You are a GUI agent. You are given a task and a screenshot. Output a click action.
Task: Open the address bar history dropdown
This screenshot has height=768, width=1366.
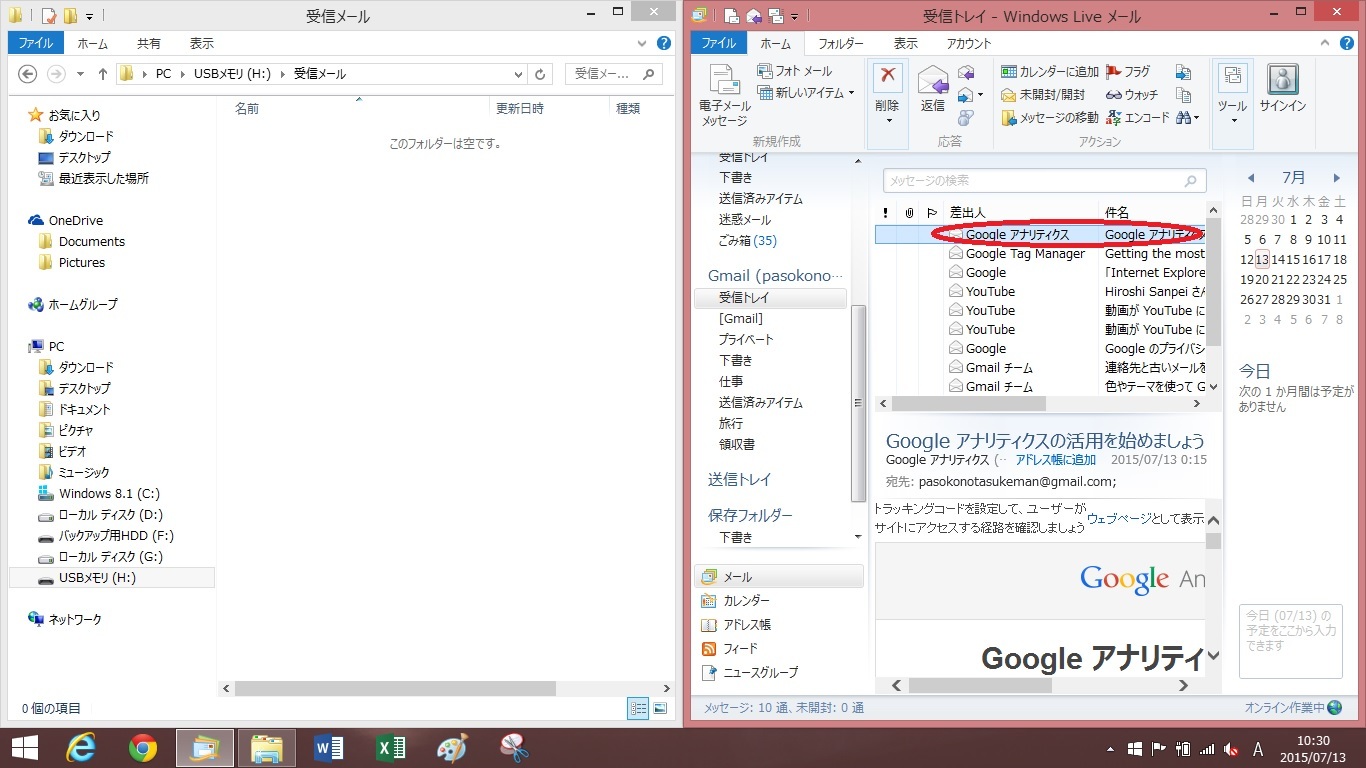518,74
